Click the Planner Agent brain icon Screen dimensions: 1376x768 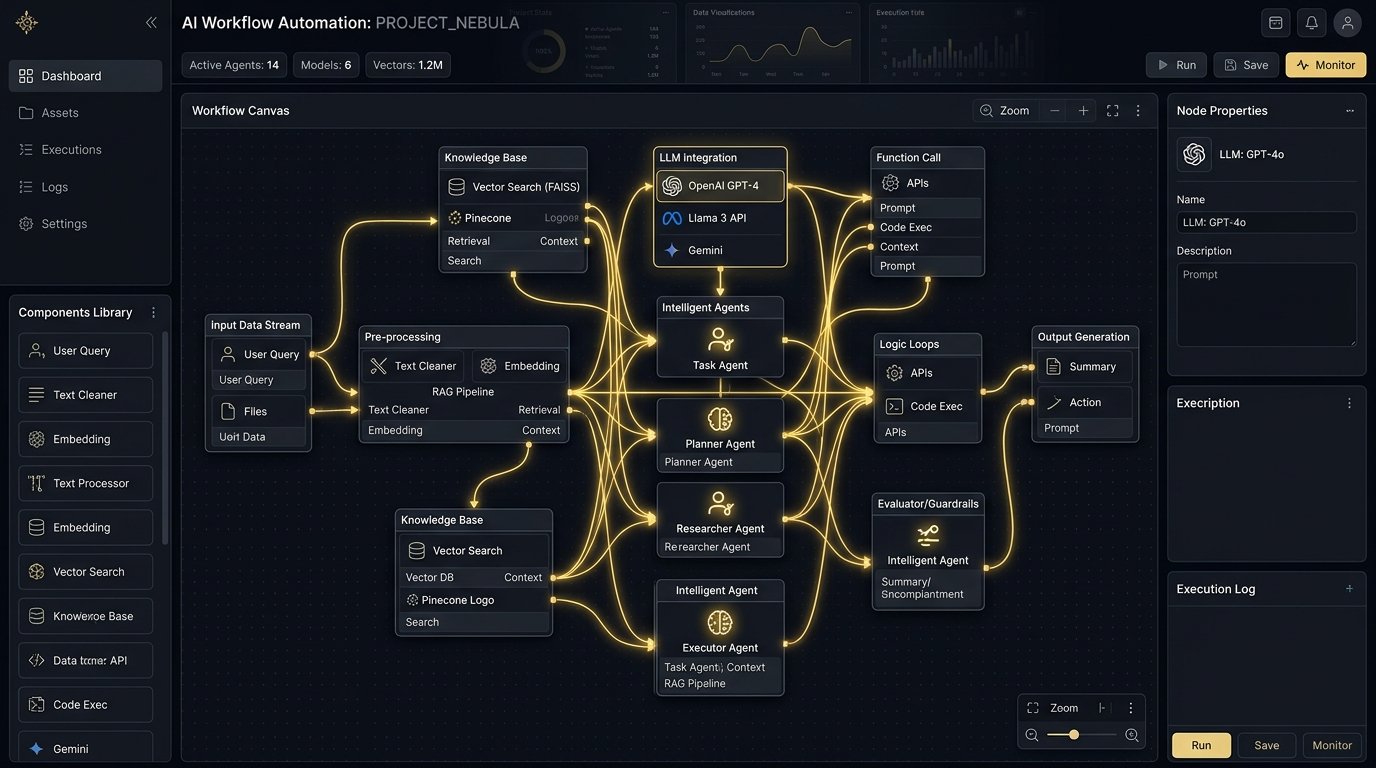(720, 418)
